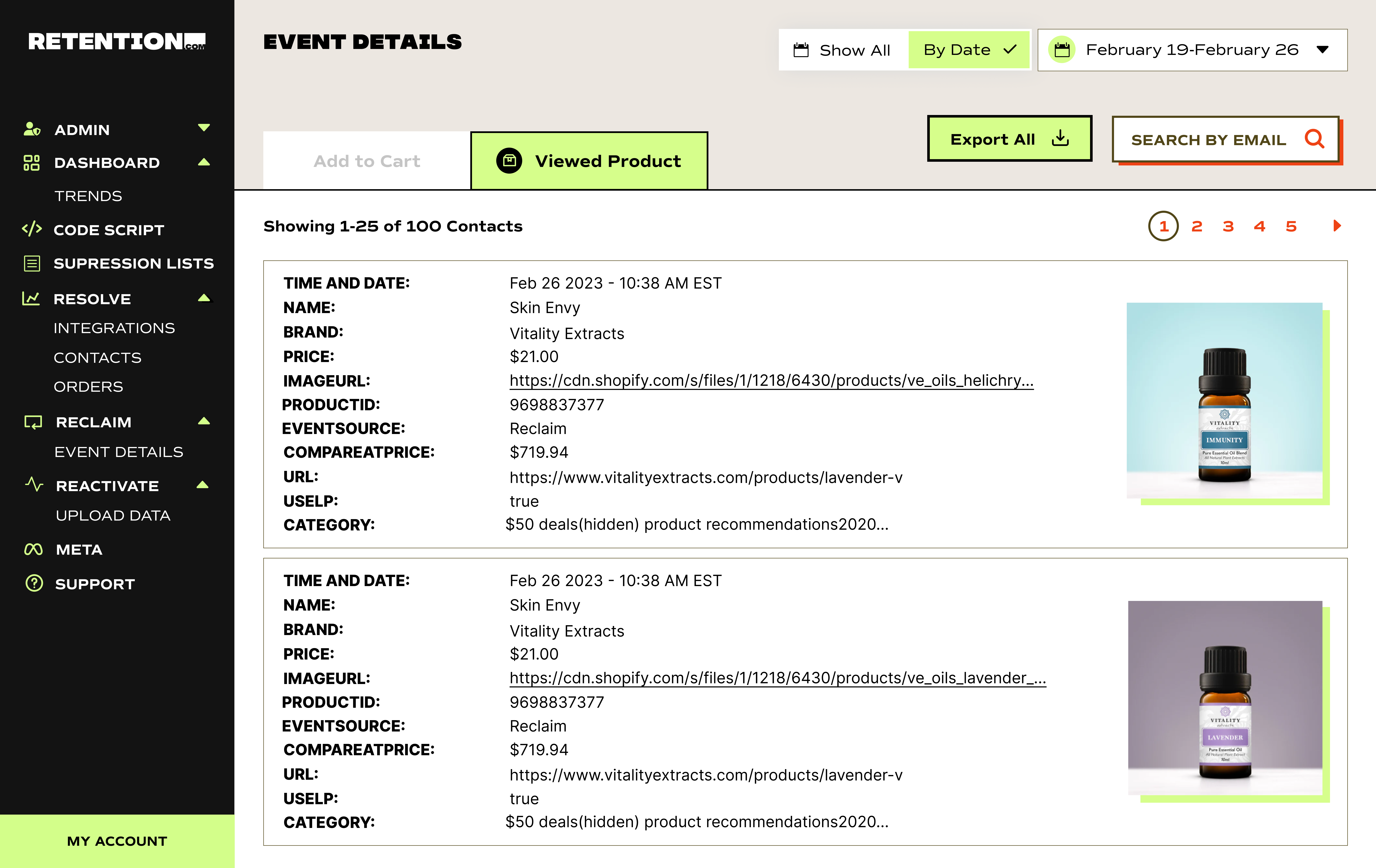Click the Reactivate pulse icon
1376x868 pixels.
34,485
